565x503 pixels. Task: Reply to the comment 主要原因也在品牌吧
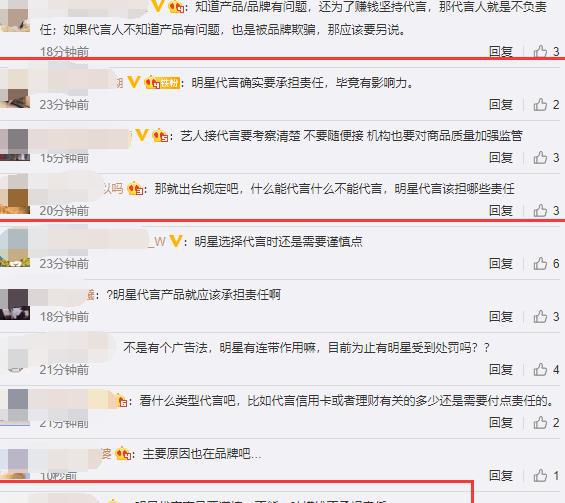[x=501, y=475]
